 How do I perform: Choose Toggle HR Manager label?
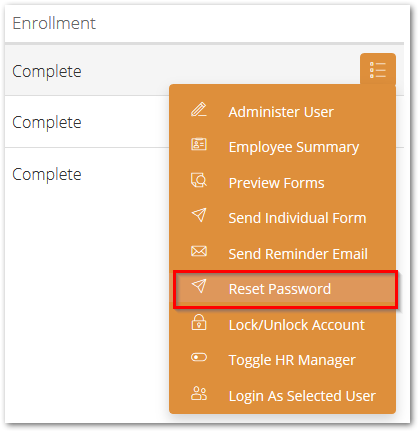pos(292,360)
